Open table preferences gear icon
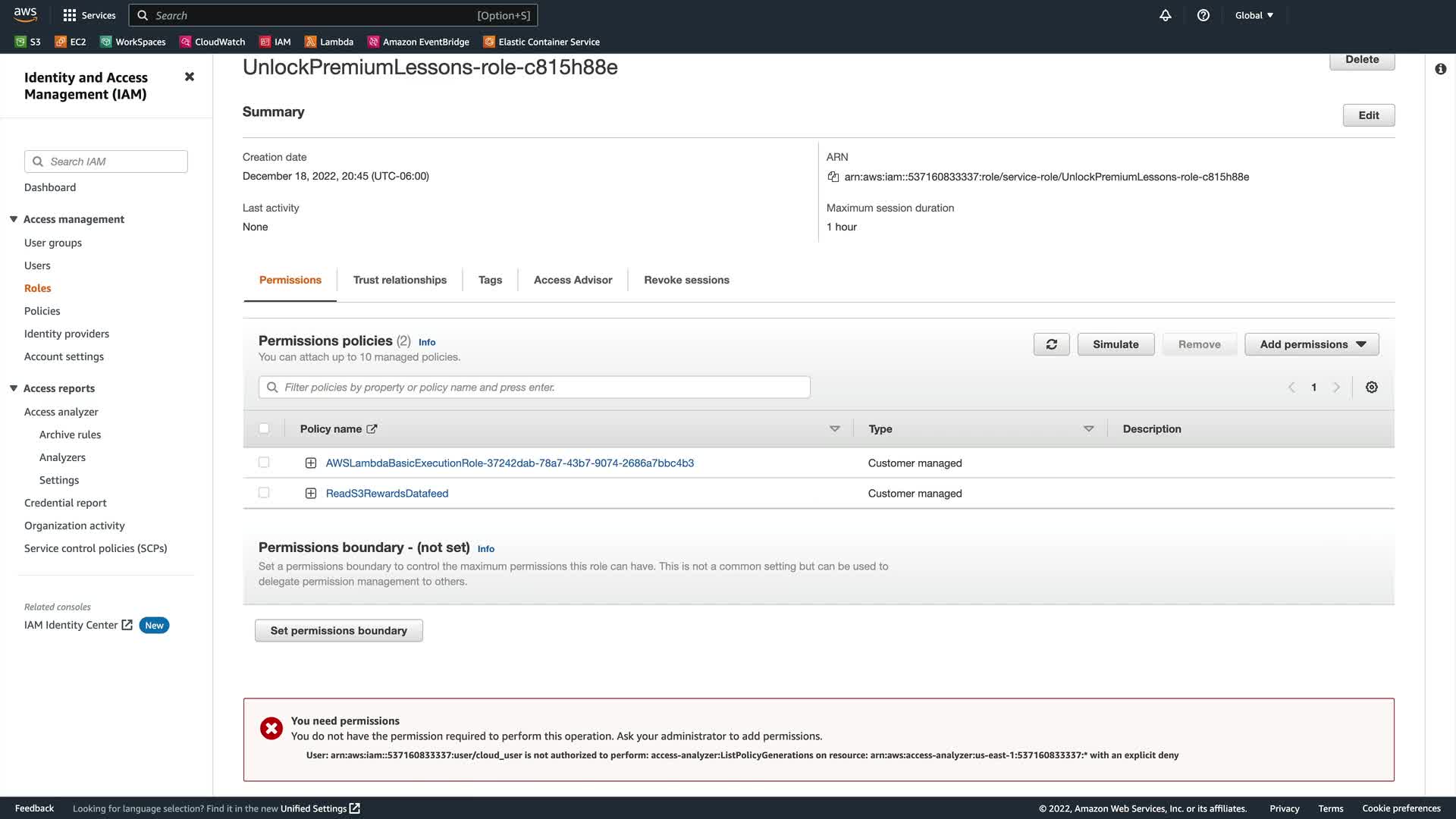Image resolution: width=1456 pixels, height=819 pixels. coord(1371,388)
